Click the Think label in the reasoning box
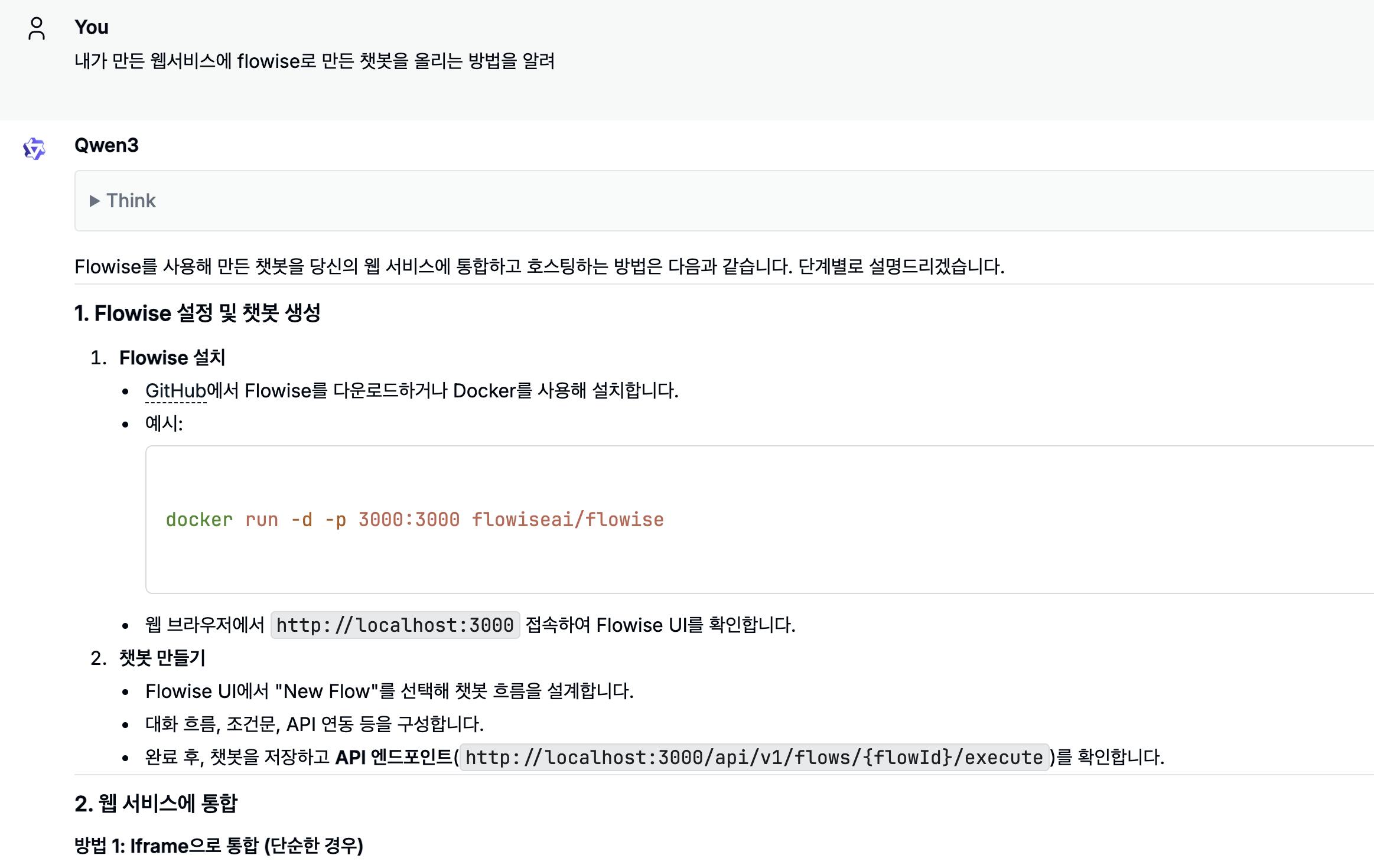Screen dimensions: 1374x868 [x=131, y=201]
